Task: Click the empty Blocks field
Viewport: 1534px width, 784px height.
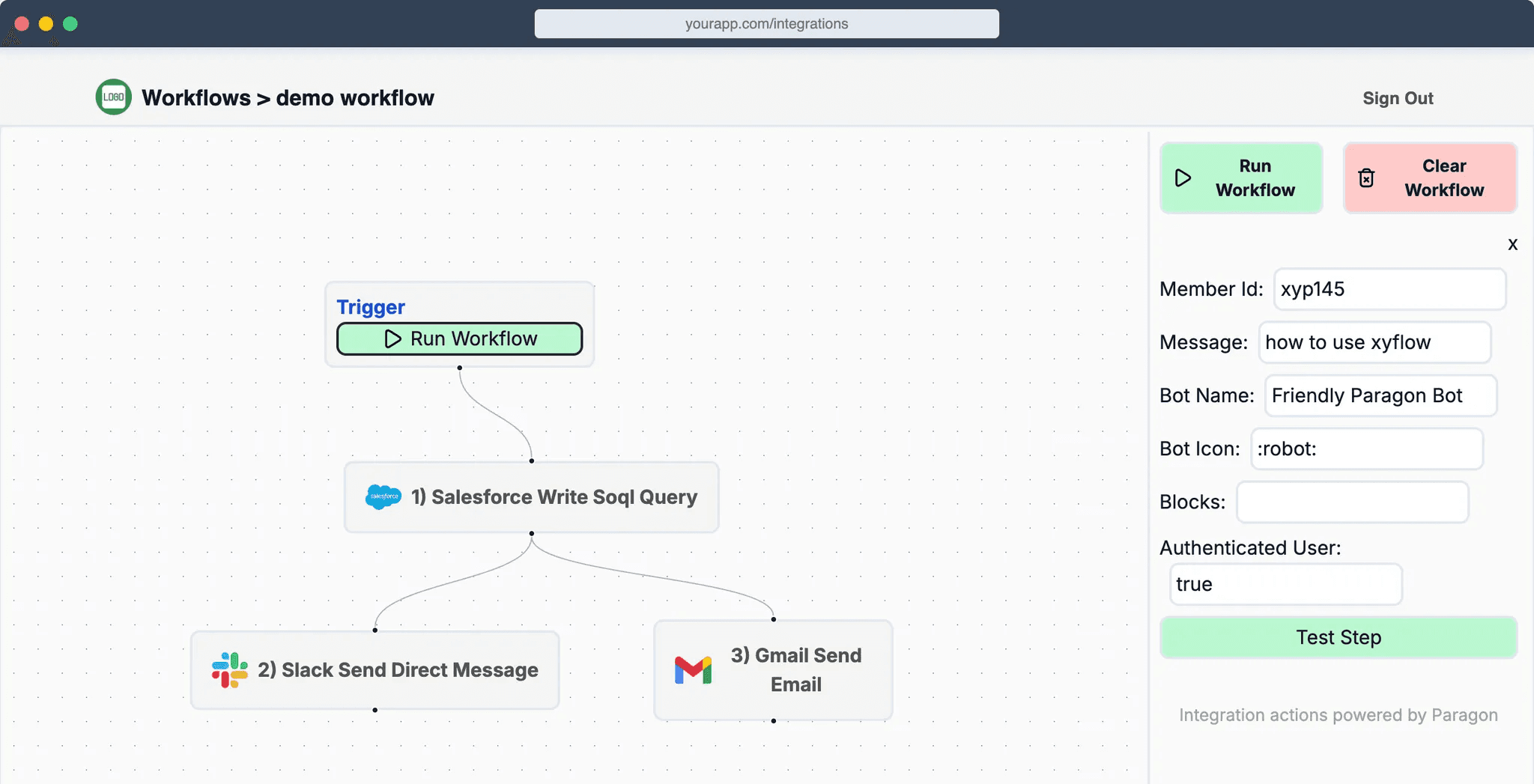Action: (1352, 502)
